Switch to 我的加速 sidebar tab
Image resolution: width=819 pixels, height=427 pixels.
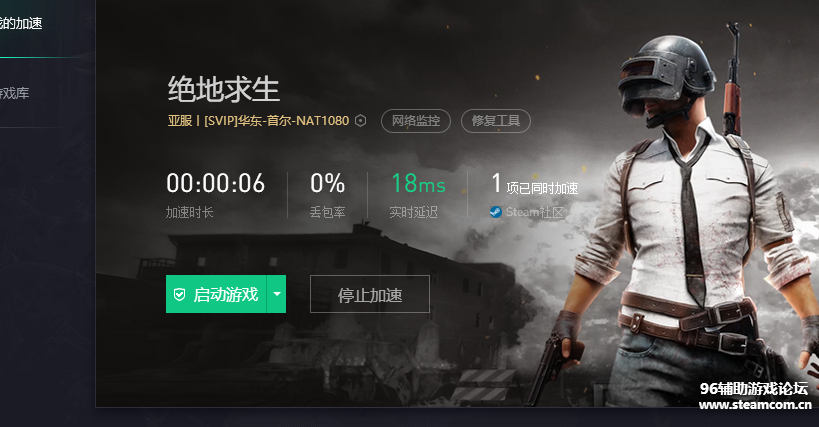(21, 23)
